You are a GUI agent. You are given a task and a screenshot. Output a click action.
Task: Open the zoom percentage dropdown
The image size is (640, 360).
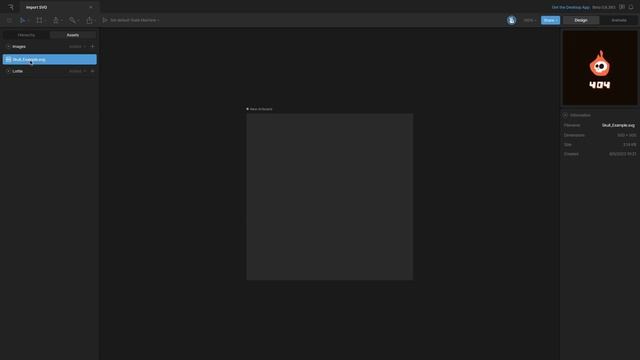(x=530, y=20)
